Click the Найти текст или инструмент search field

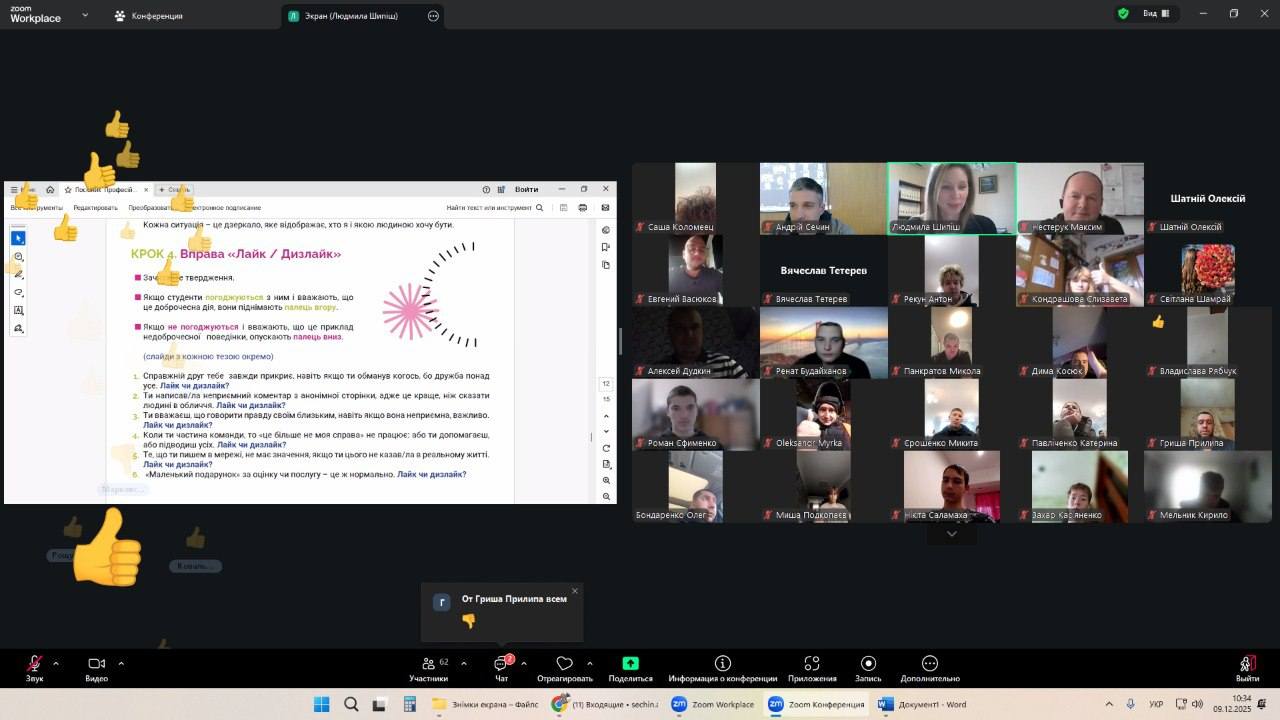click(x=495, y=208)
